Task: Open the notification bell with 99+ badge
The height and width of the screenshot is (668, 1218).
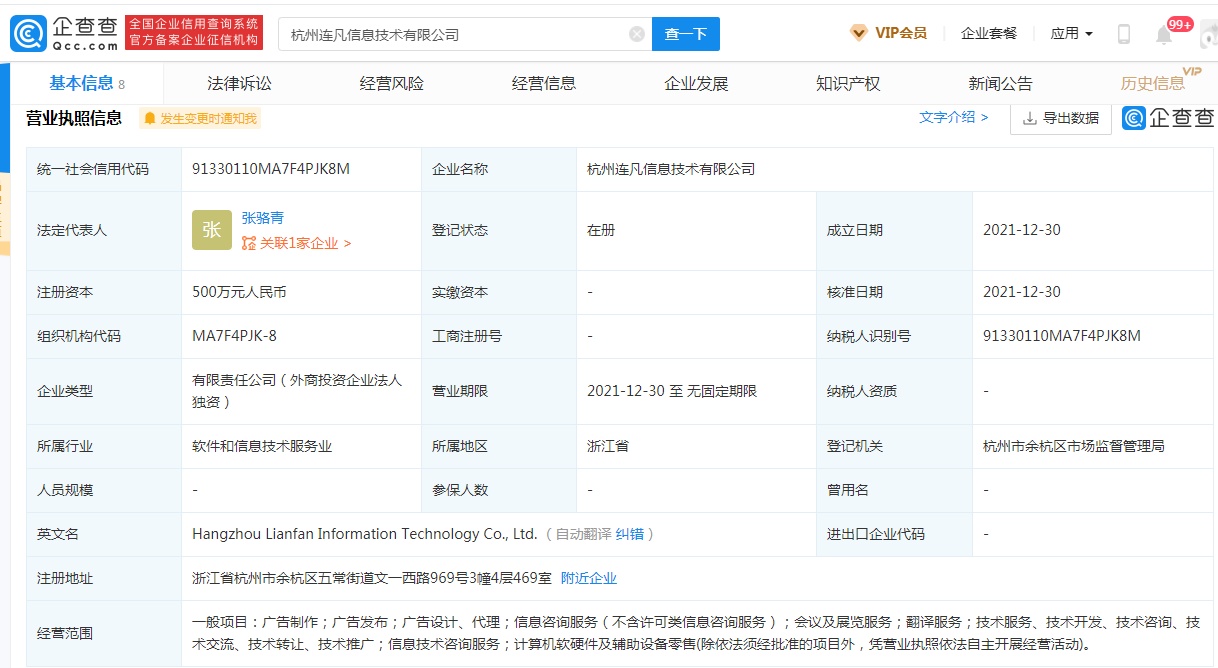Action: [1164, 35]
